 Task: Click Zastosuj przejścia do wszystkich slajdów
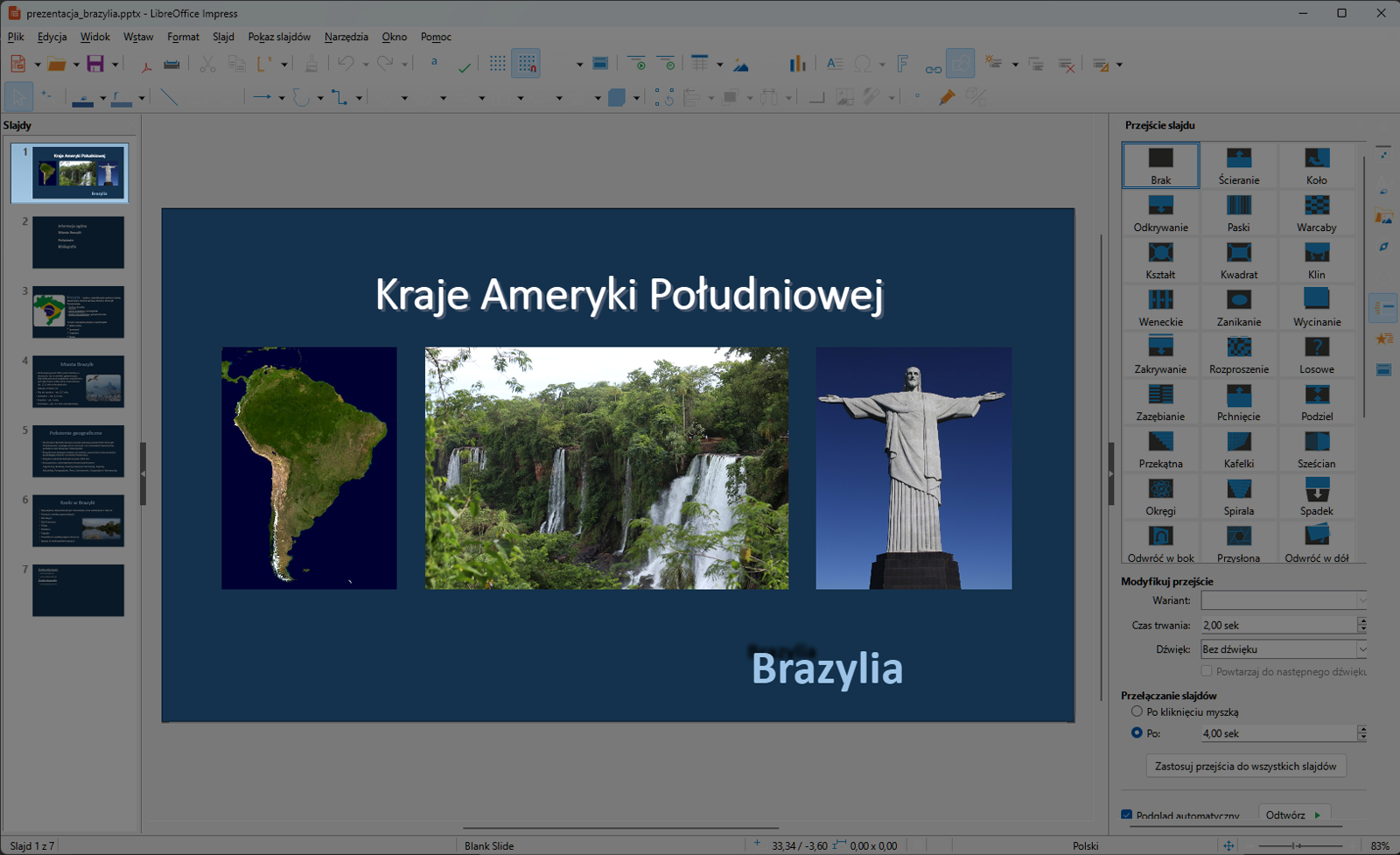[x=1246, y=765]
